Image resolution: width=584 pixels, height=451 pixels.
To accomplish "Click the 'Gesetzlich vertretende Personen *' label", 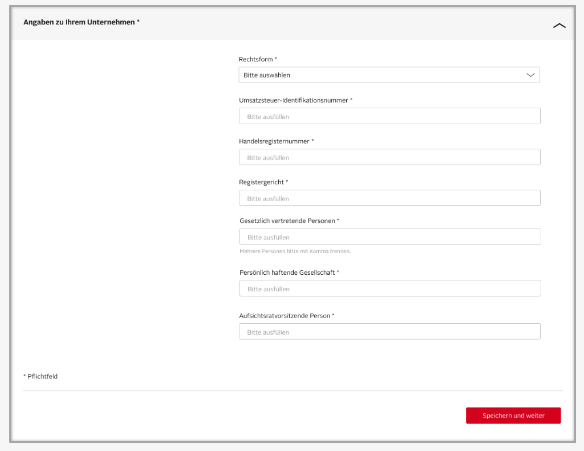I will tap(289, 220).
